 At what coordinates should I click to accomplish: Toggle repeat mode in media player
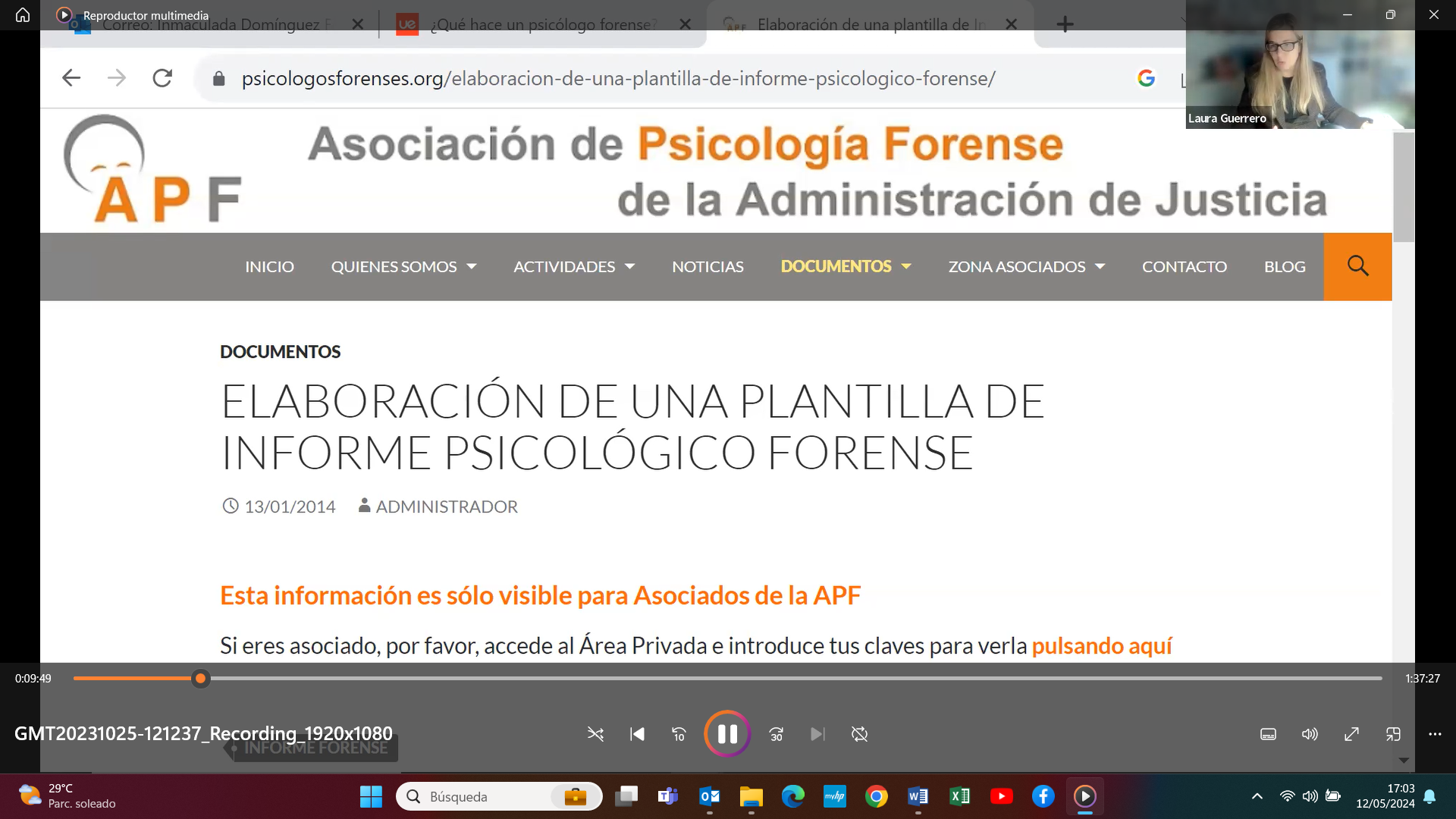(x=859, y=734)
